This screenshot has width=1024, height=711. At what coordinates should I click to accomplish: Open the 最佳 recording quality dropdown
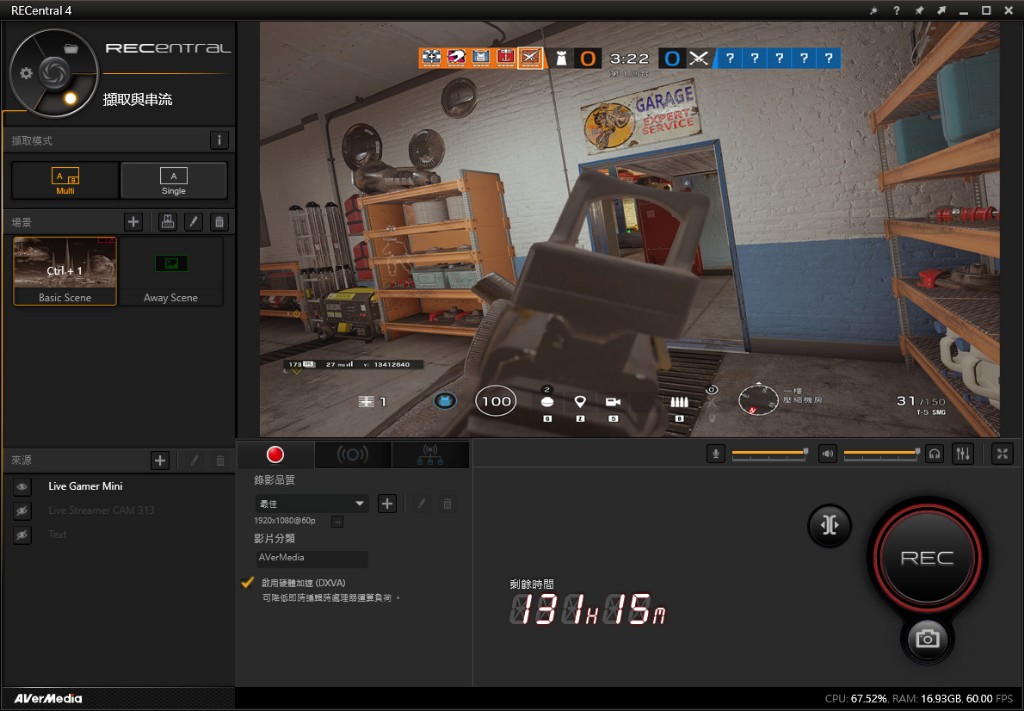(311, 503)
